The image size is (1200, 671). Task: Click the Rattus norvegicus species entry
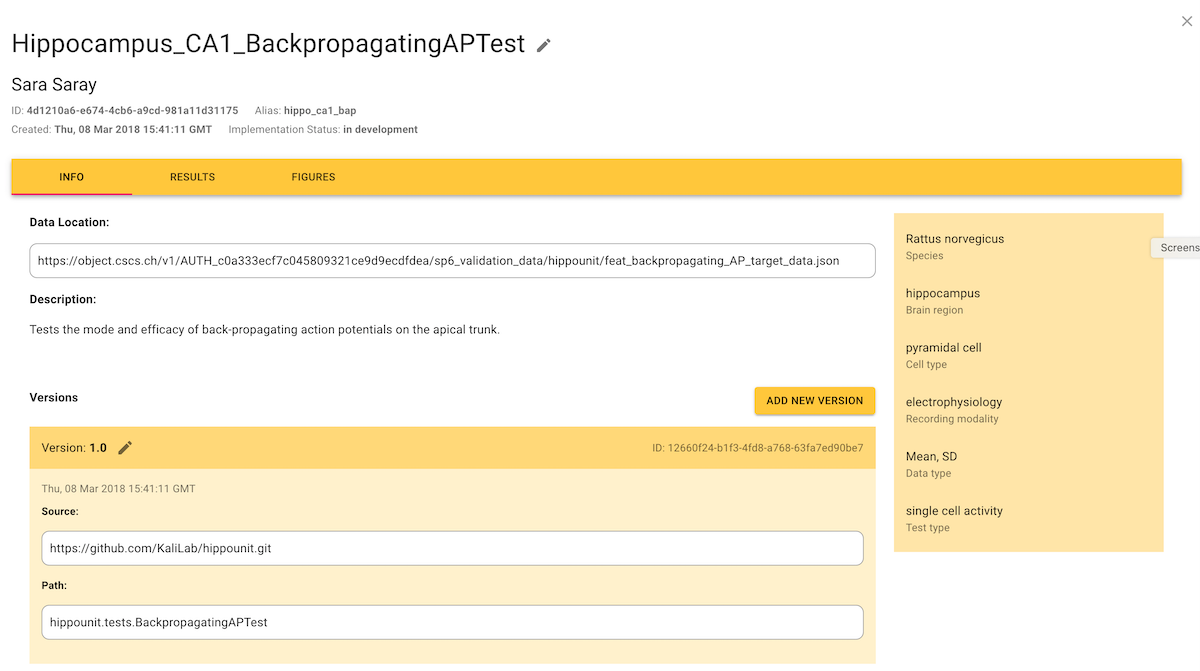(954, 239)
